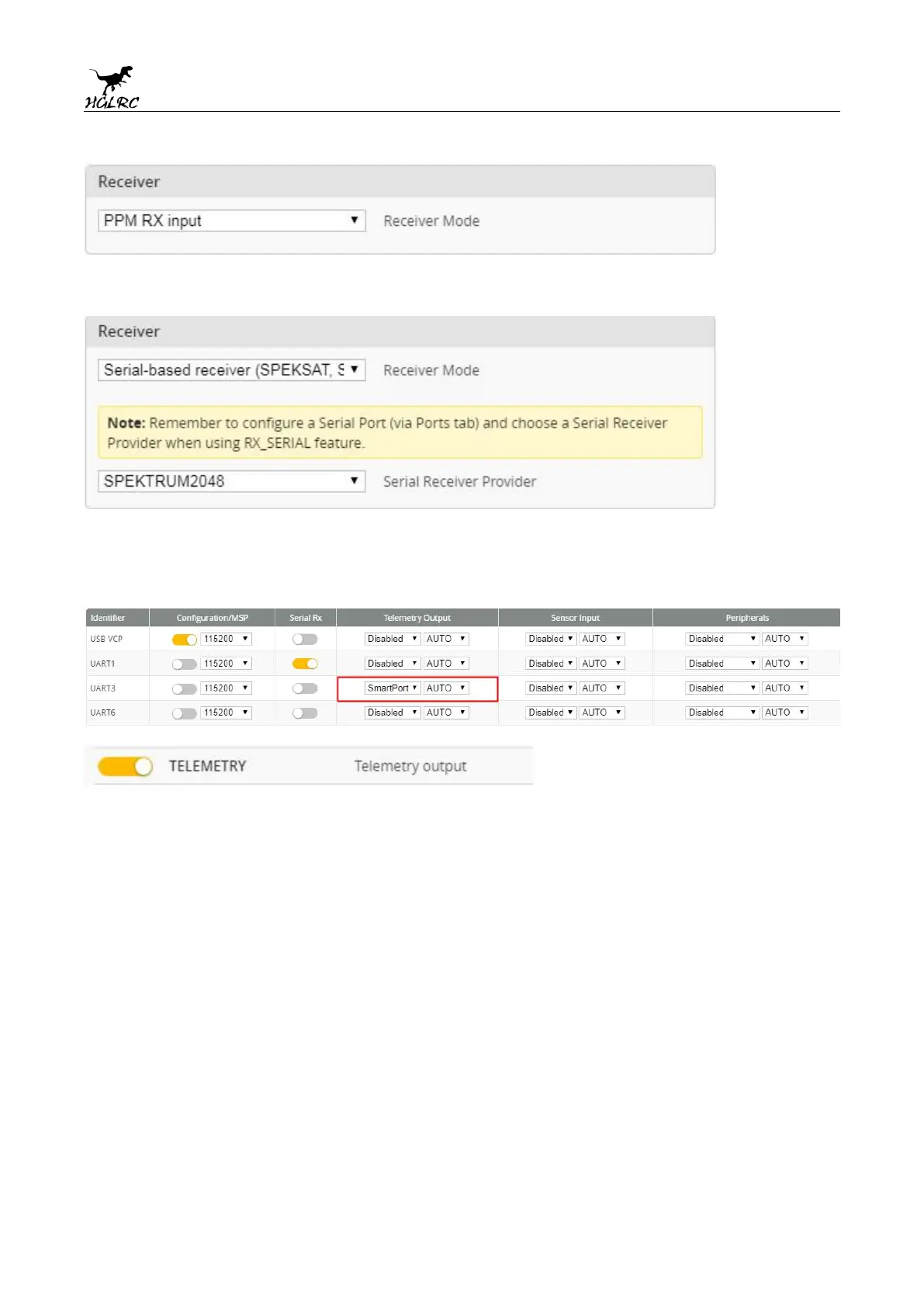Open USB VCP sensor input Disabled dropdown

pos(551,639)
